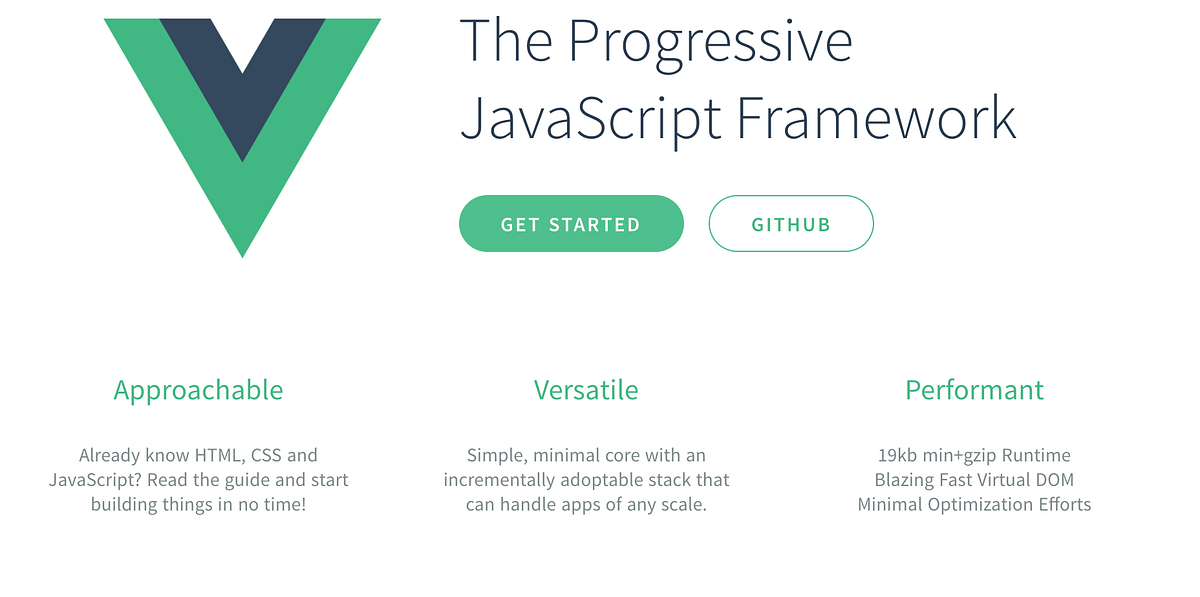The height and width of the screenshot is (597, 1200).
Task: Click the headline The Progressive JavaScript Framework
Action: 740,80
